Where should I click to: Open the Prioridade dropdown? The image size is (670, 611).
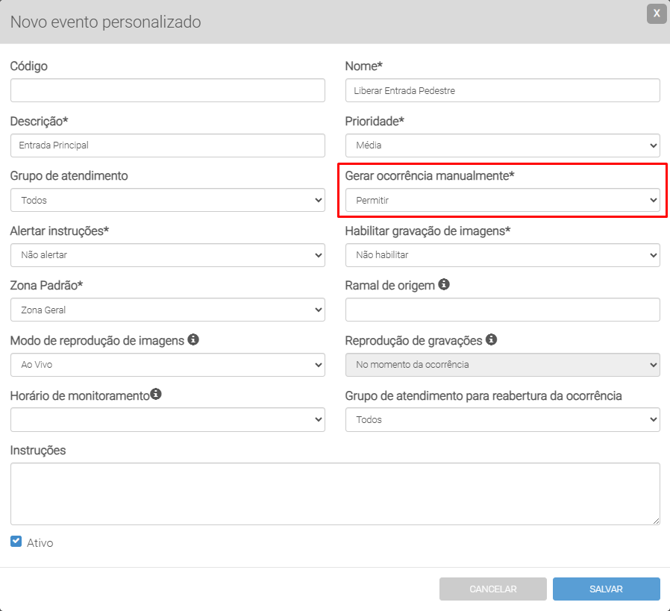[x=502, y=145]
